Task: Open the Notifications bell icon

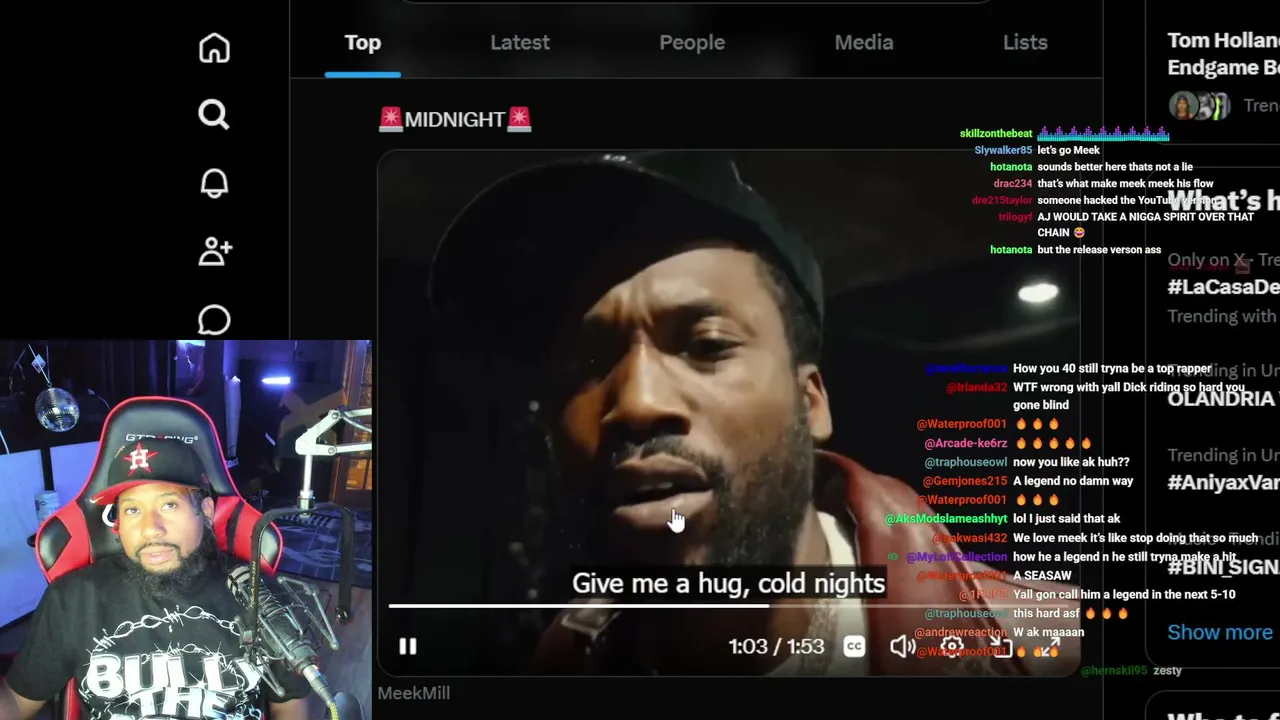Action: 214,183
